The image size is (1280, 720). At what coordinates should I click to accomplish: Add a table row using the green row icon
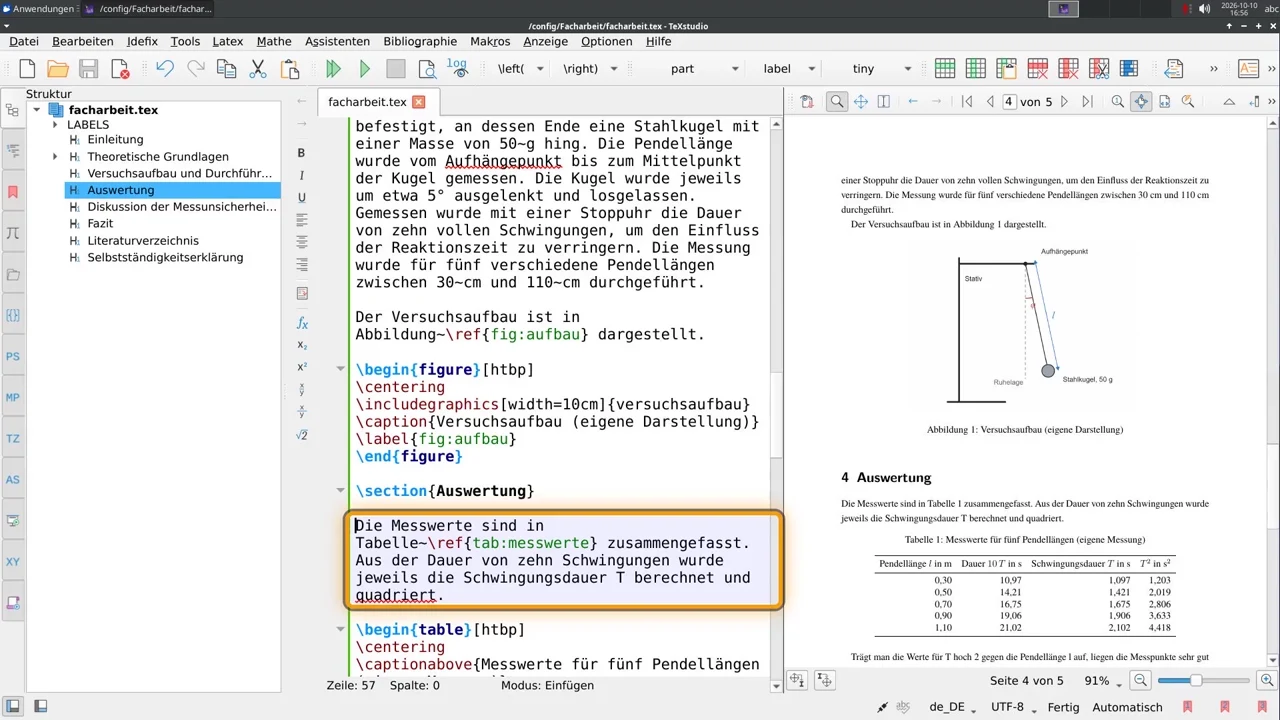pos(945,69)
